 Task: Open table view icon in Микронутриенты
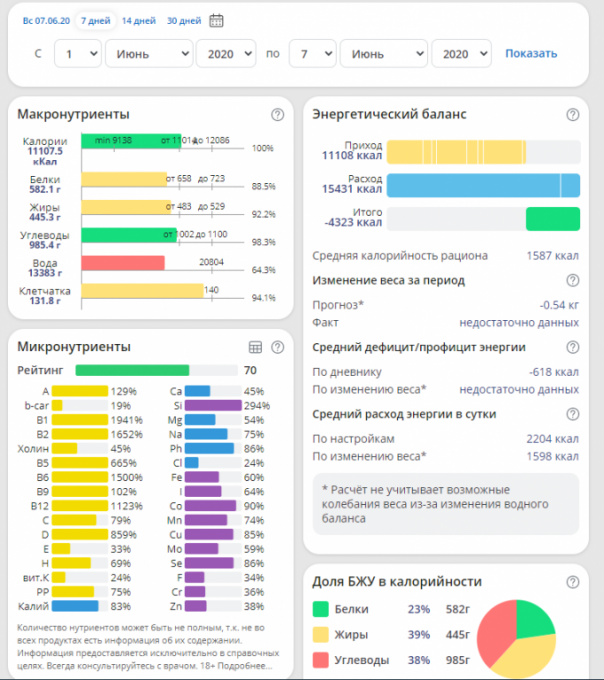coord(255,347)
